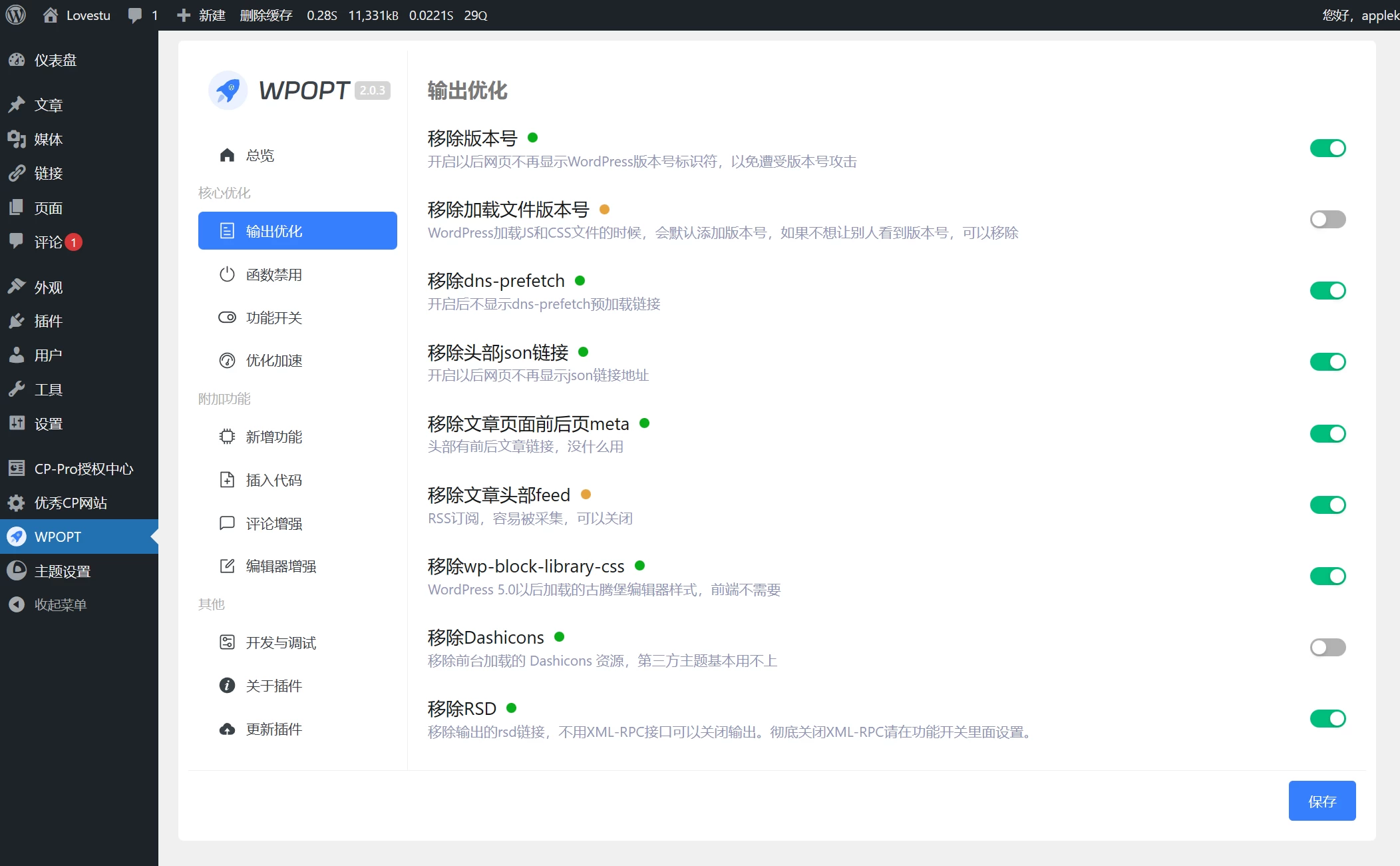Open 更新插件 cloud upload icon

[227, 729]
